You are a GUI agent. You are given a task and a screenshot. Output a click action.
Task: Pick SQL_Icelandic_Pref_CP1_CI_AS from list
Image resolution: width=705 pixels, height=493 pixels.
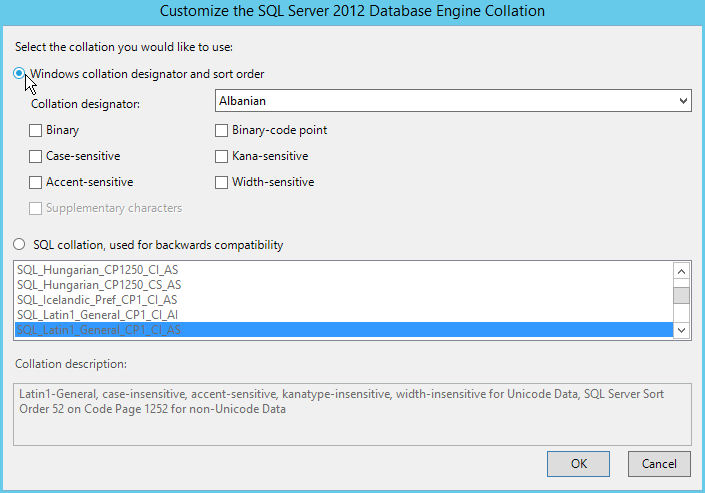click(x=97, y=300)
